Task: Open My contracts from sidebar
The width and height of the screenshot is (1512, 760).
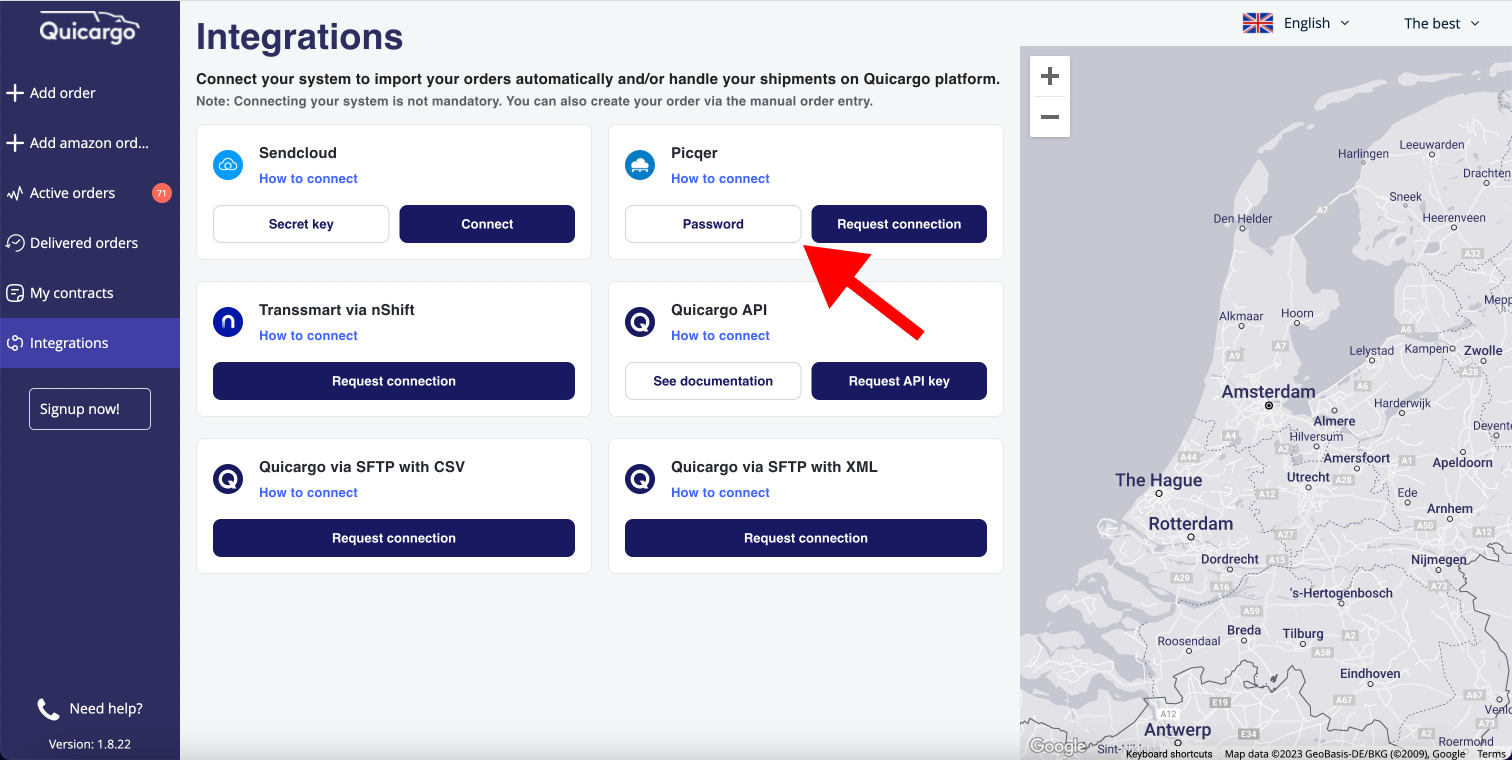Action: click(71, 293)
